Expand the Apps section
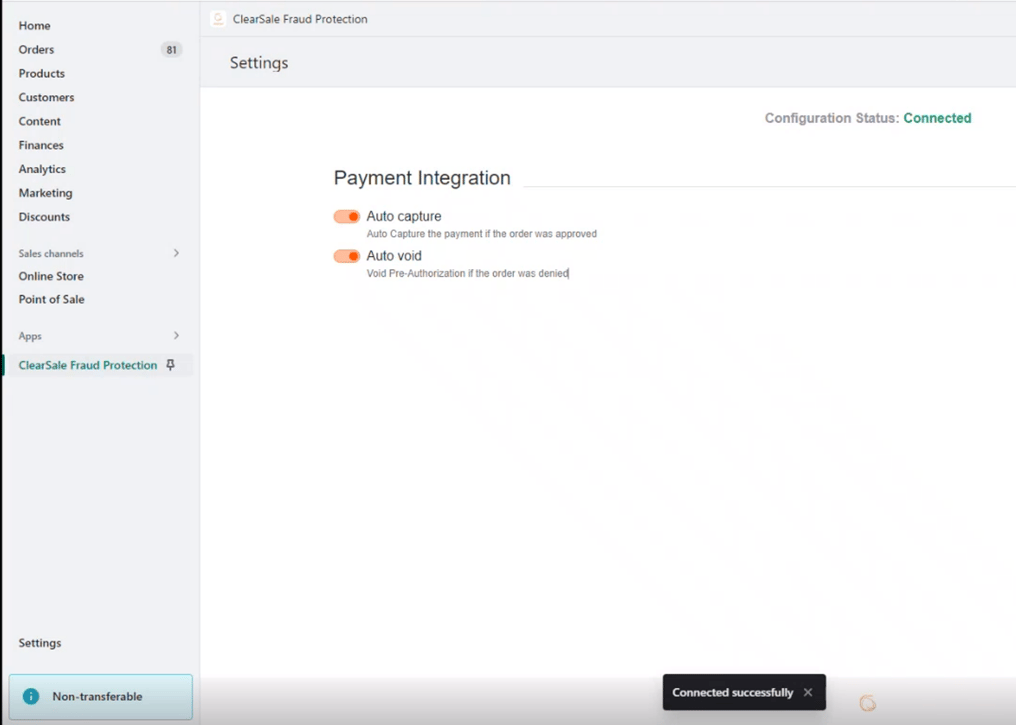1016x725 pixels. tap(176, 336)
